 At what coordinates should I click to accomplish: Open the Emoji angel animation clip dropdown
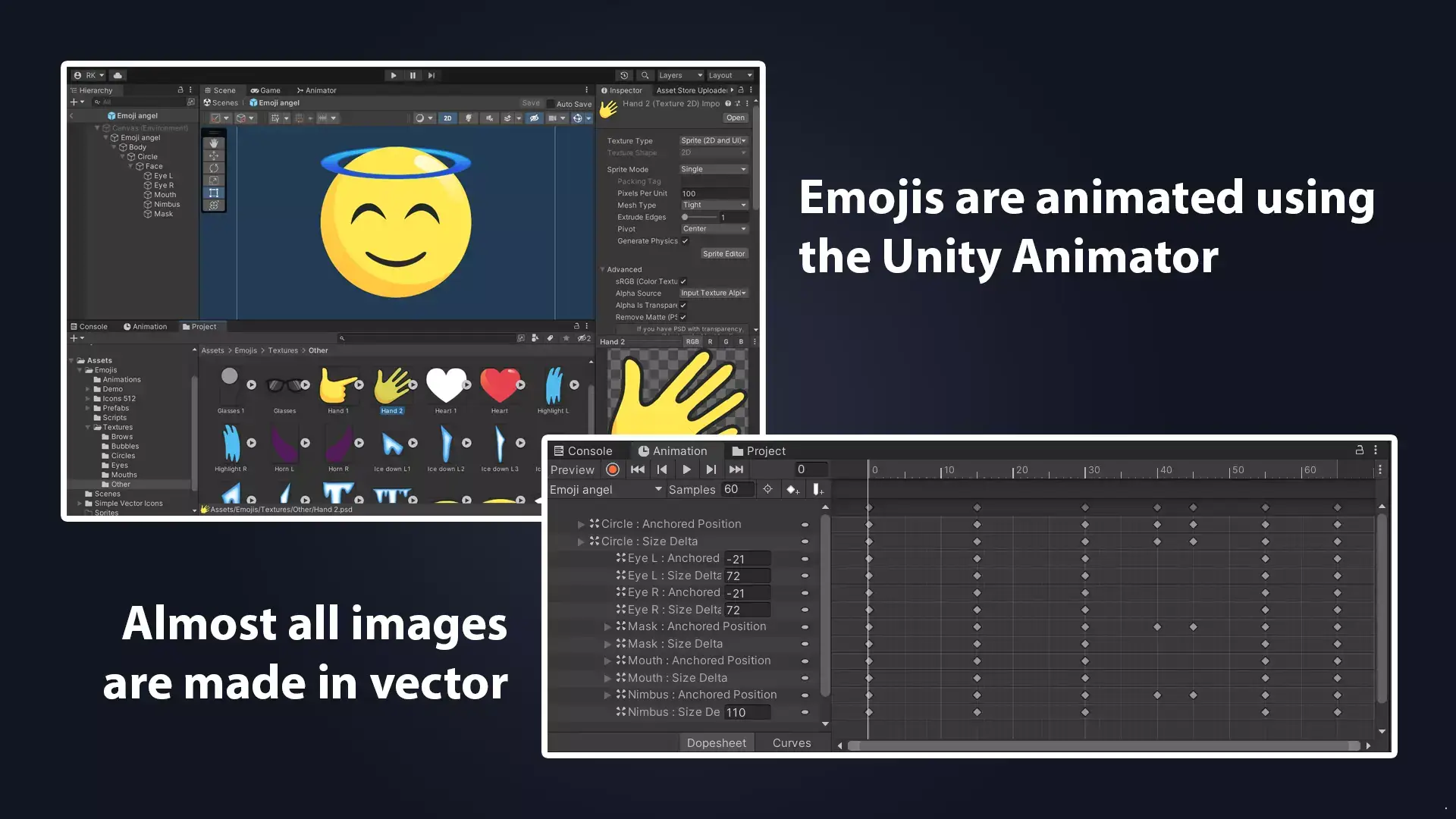point(606,490)
